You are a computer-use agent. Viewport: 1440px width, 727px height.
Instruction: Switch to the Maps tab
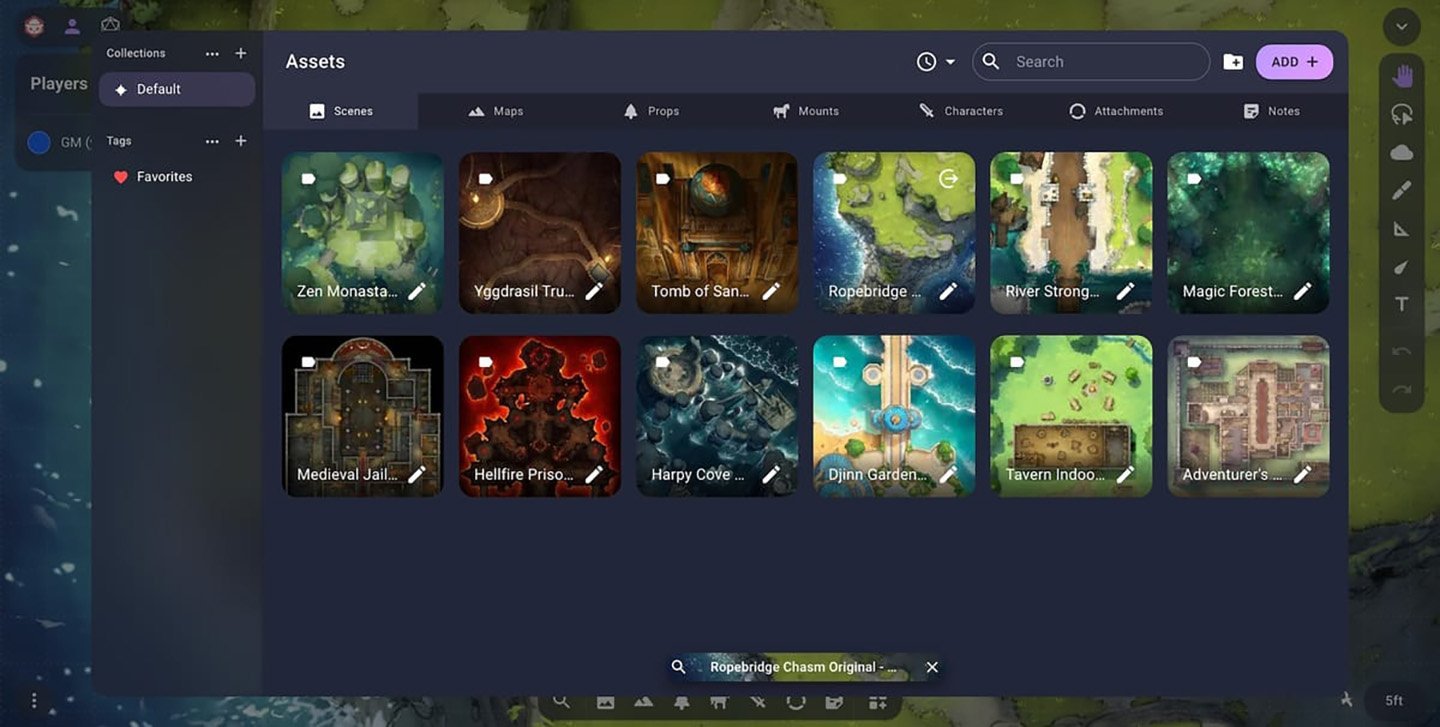(x=496, y=111)
